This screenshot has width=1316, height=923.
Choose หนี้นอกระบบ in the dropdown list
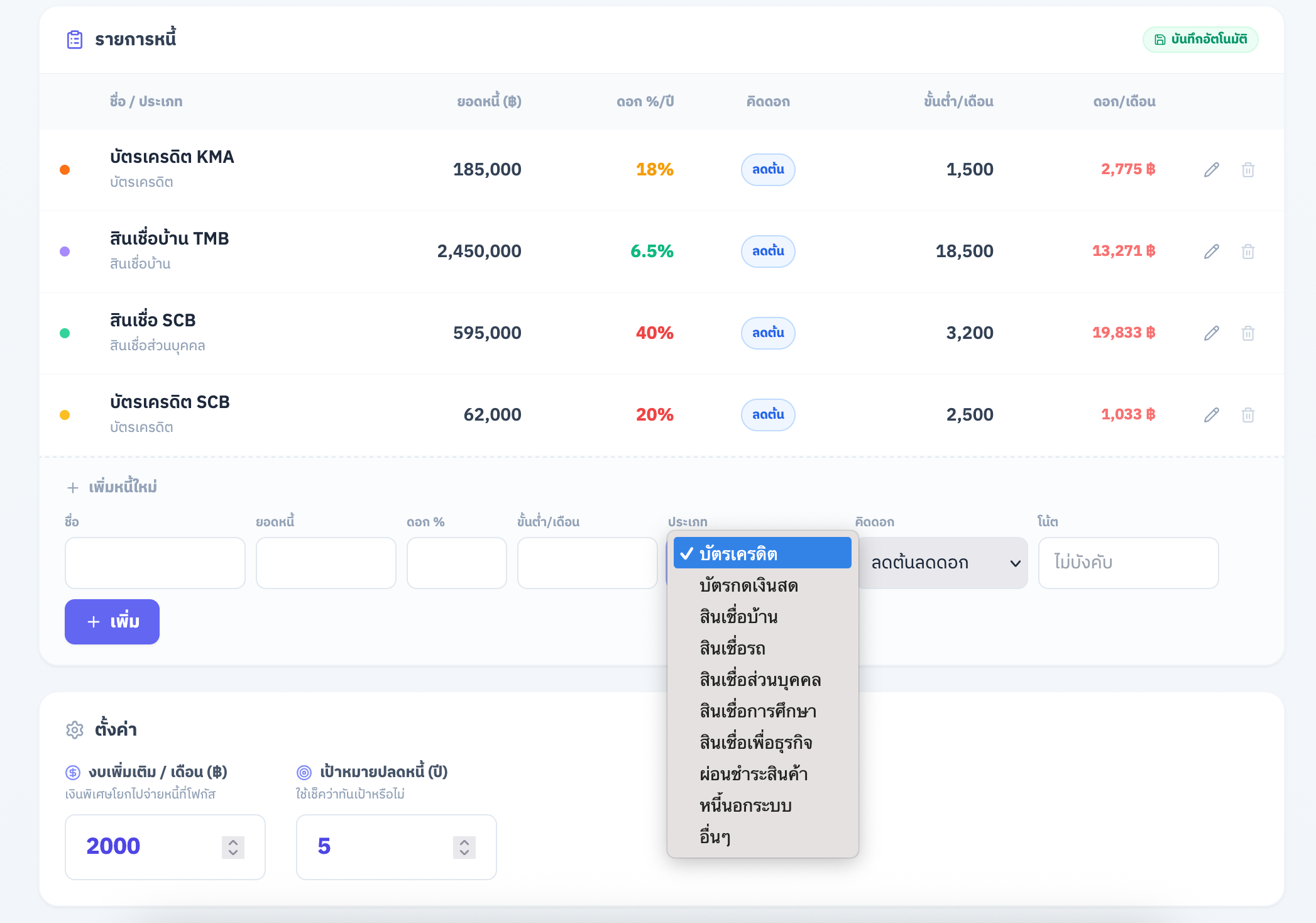click(745, 805)
